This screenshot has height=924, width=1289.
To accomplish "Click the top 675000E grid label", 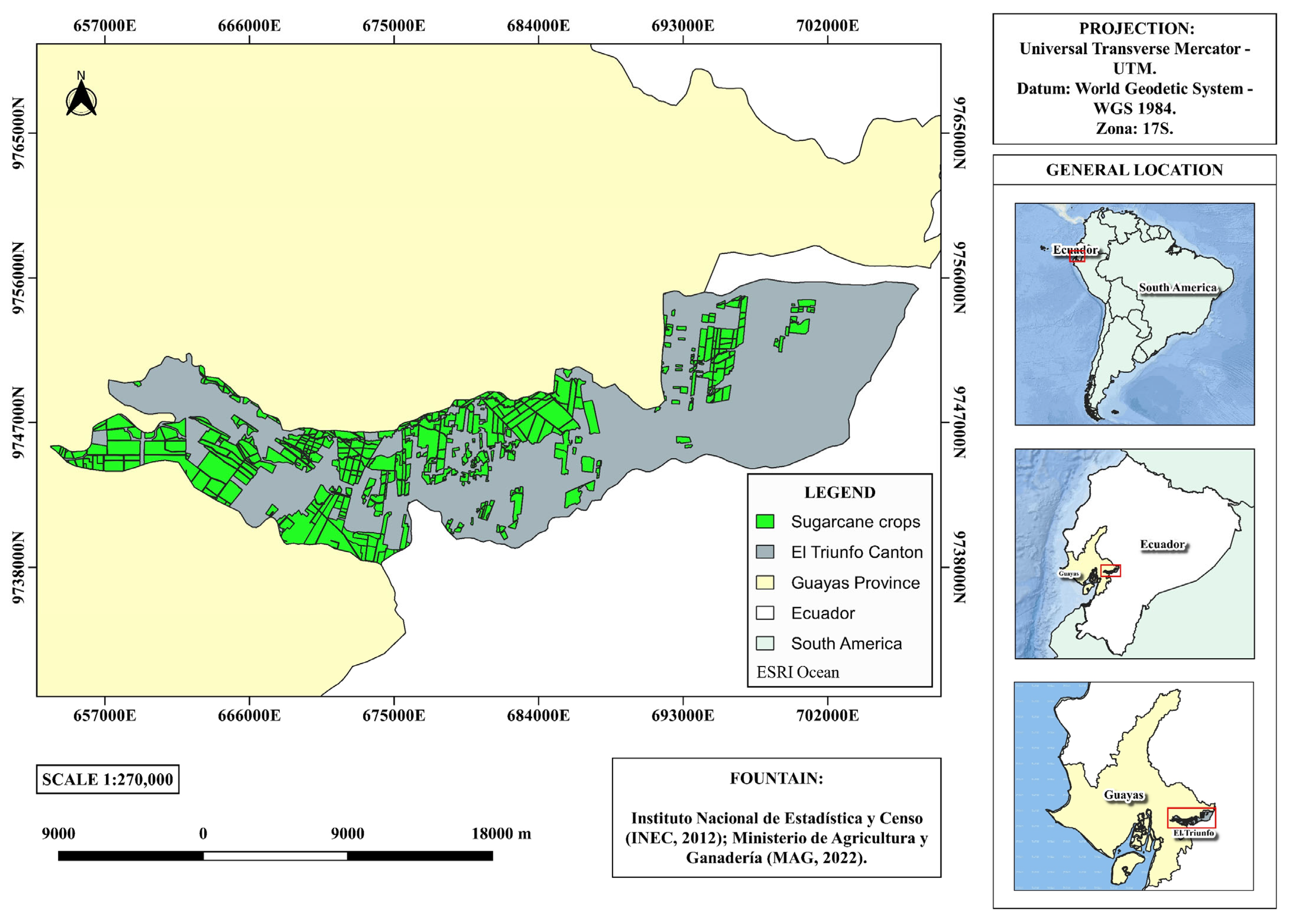I will tap(394, 26).
